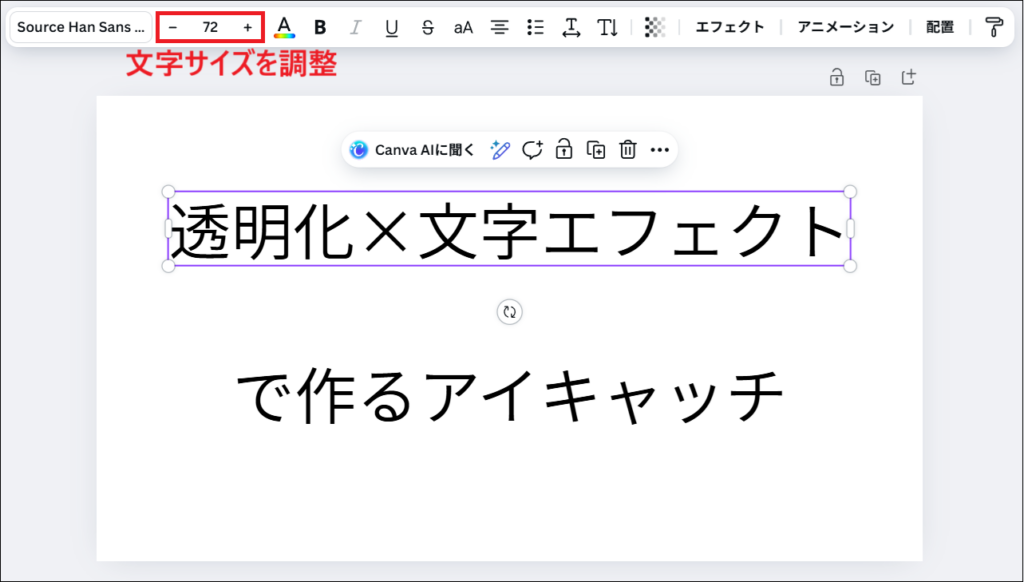Open the letter case options (aA)

(463, 27)
